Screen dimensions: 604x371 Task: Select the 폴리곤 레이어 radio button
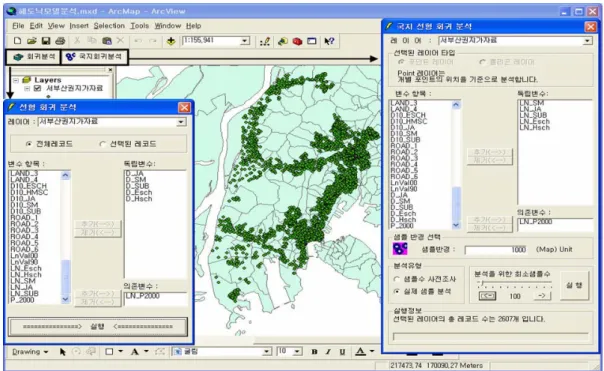coord(482,62)
